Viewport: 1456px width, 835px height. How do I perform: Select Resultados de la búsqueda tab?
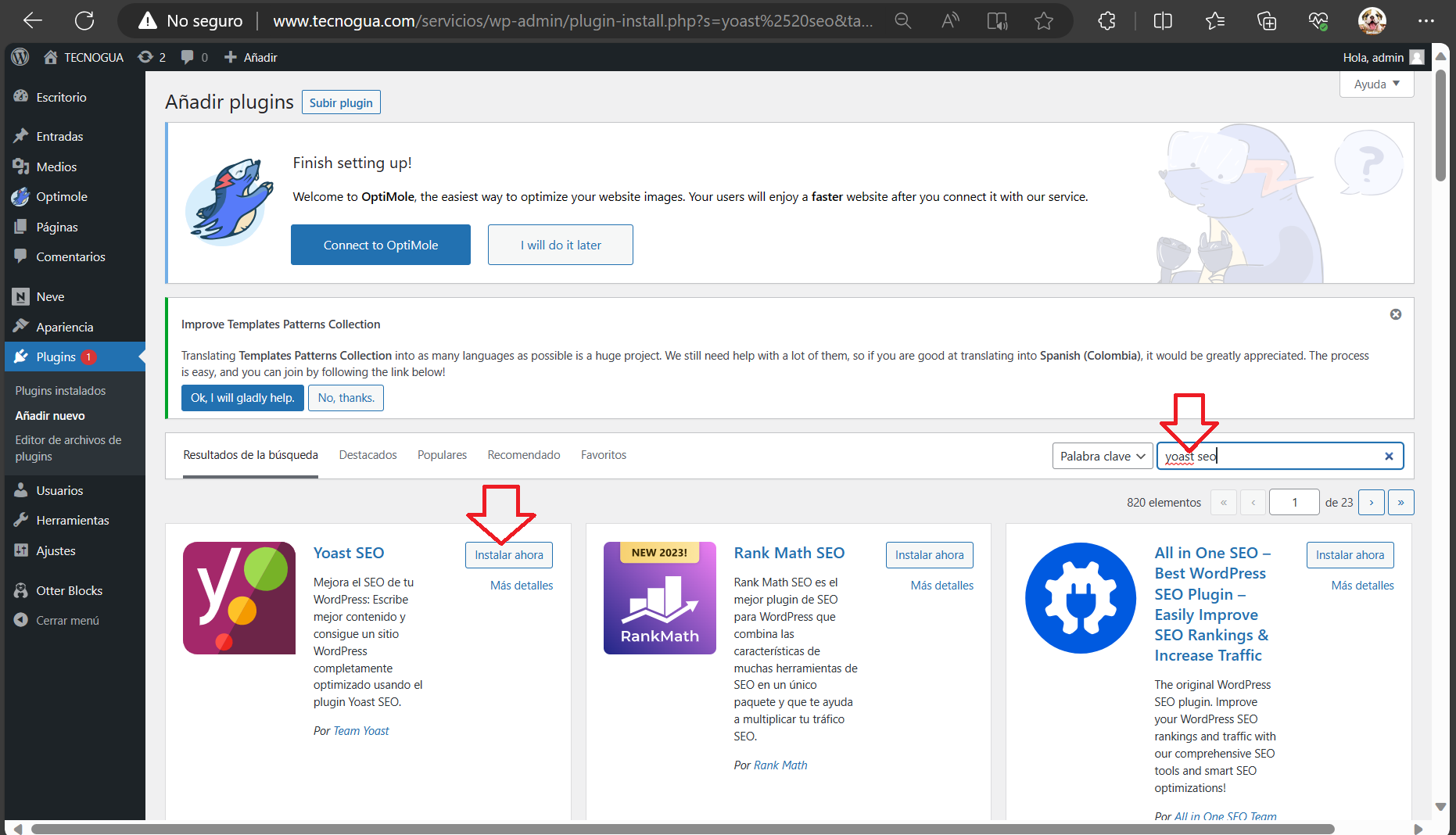point(250,455)
